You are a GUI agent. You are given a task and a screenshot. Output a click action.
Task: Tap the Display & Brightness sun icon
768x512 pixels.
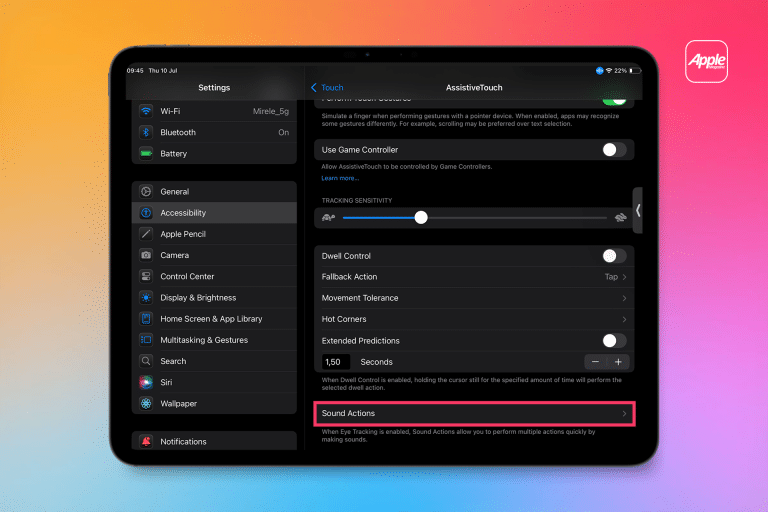pos(146,297)
